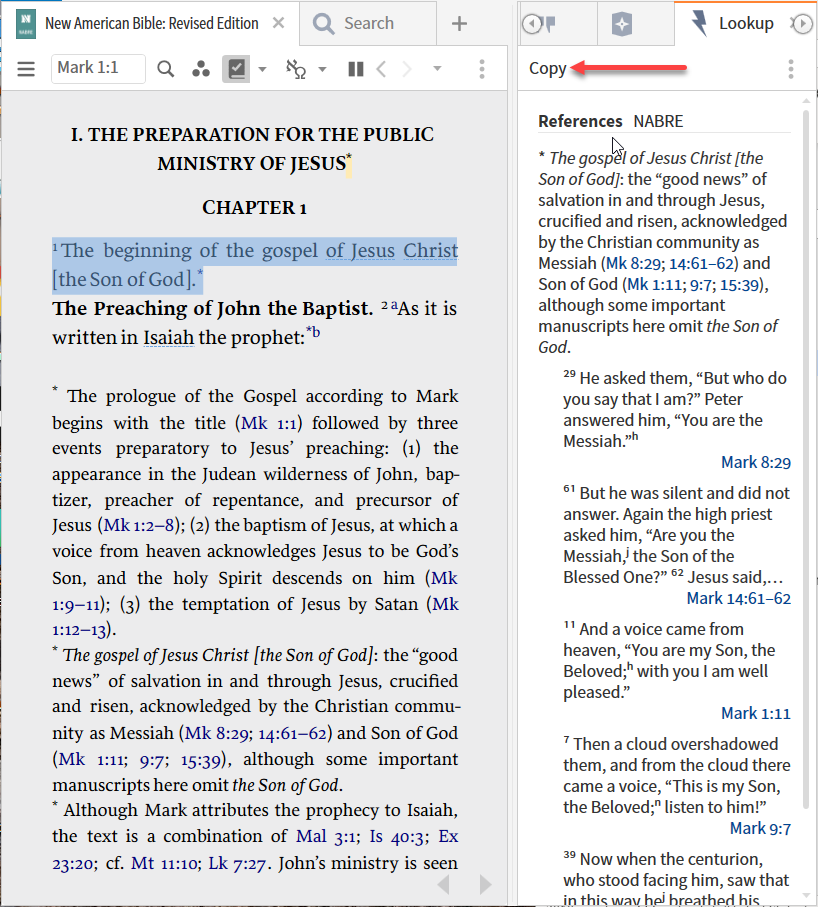Click the 14:61–62 link in Lookup note
Screen dimensions: 818x907
[x=701, y=263]
